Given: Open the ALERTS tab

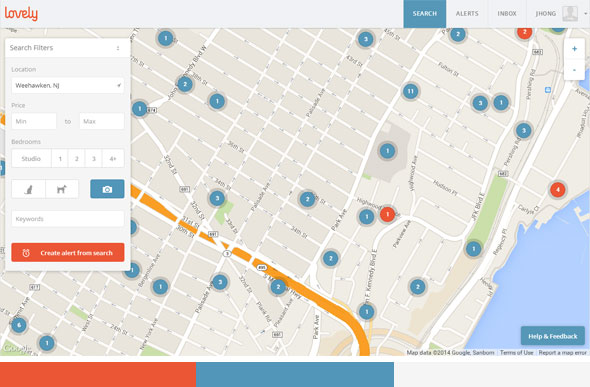Looking at the screenshot, I should [x=467, y=14].
